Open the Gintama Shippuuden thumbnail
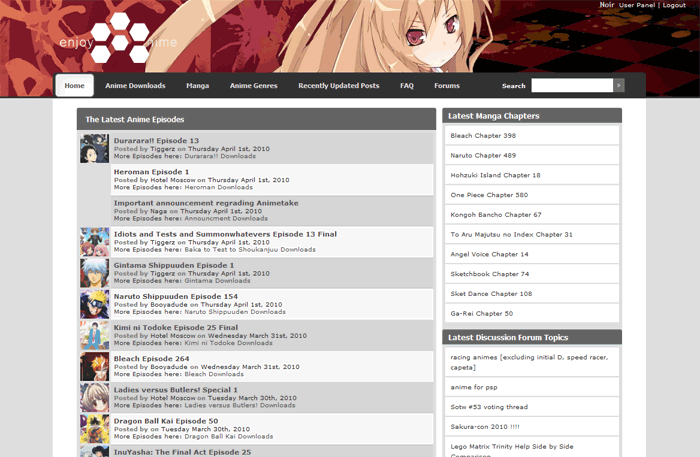This screenshot has width=700, height=457. (95, 273)
